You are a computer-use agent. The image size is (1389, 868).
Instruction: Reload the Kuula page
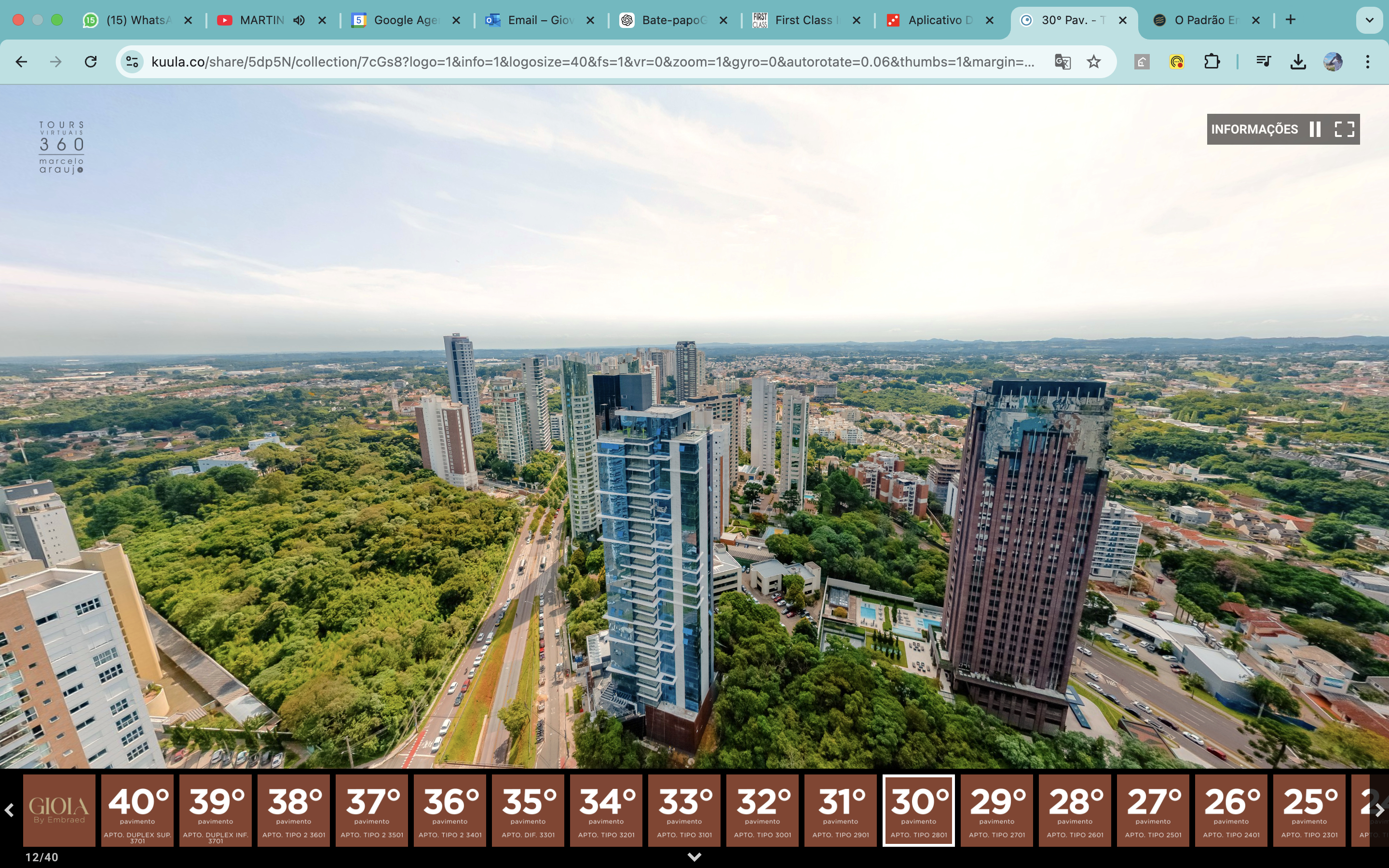[91, 61]
